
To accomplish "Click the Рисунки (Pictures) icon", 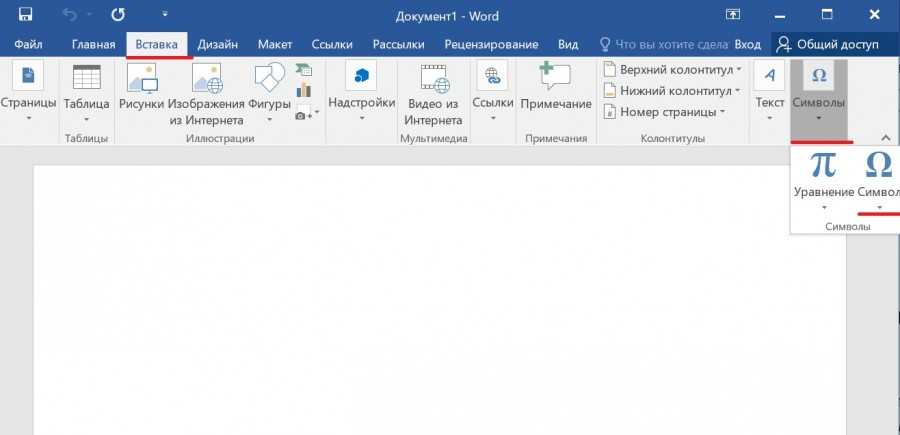I will click(x=140, y=80).
